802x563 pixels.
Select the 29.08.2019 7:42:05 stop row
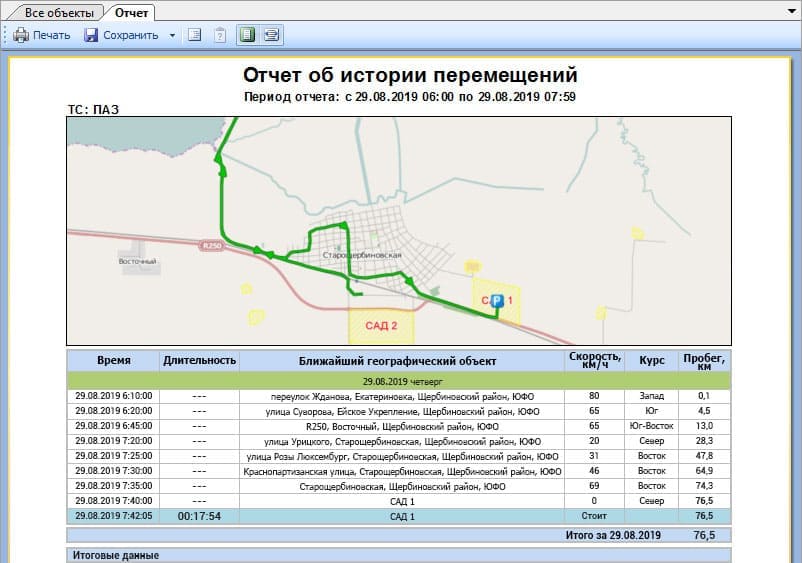[x=398, y=516]
